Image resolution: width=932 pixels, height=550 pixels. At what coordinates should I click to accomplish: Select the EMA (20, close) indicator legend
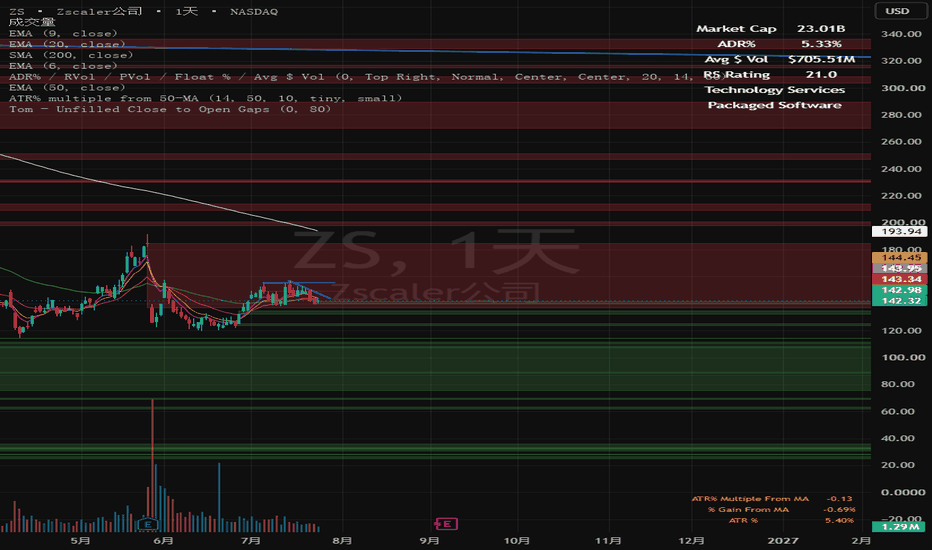67,44
